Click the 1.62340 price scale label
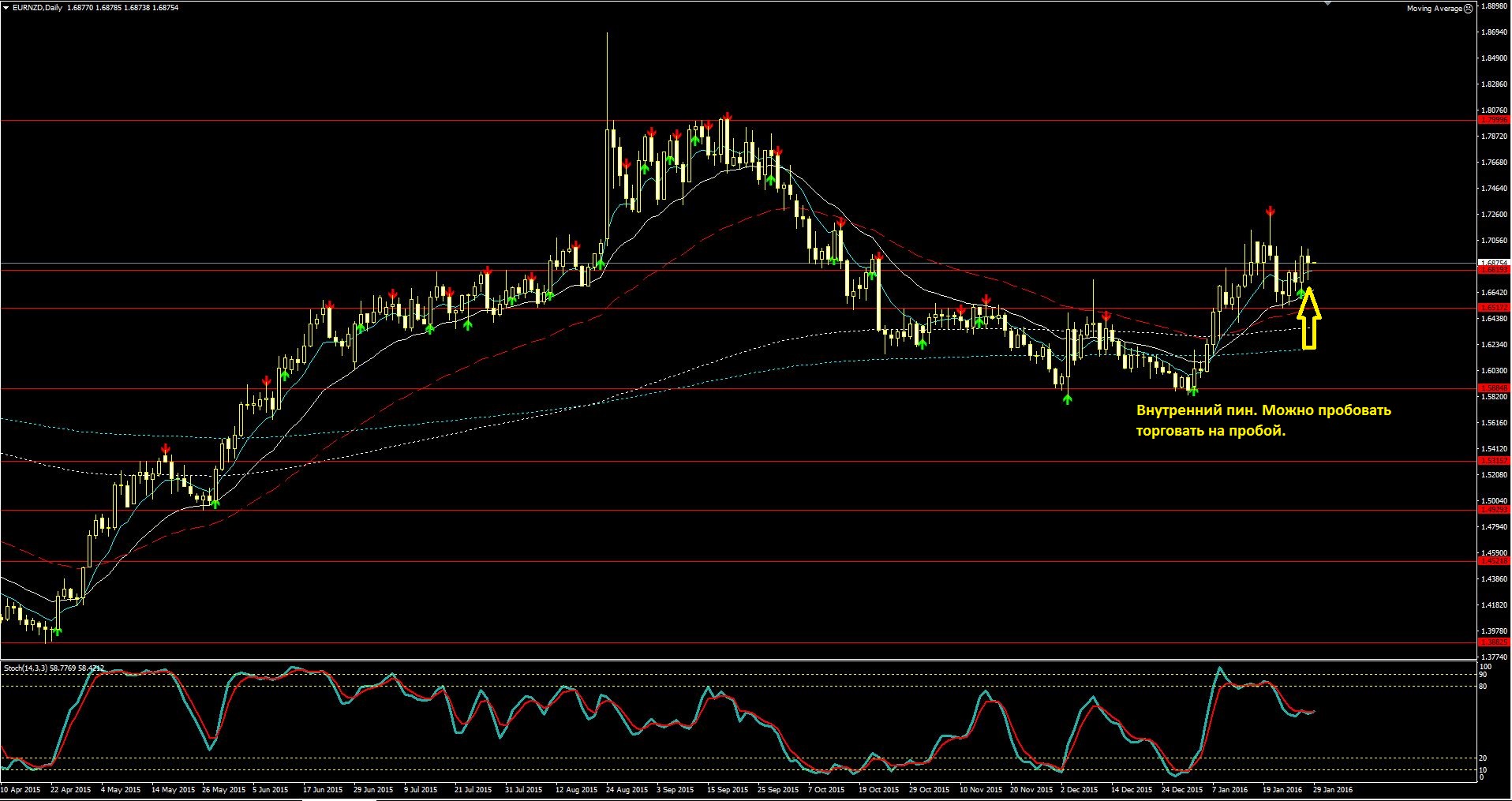This screenshot has height=801, width=1512. pos(1495,345)
